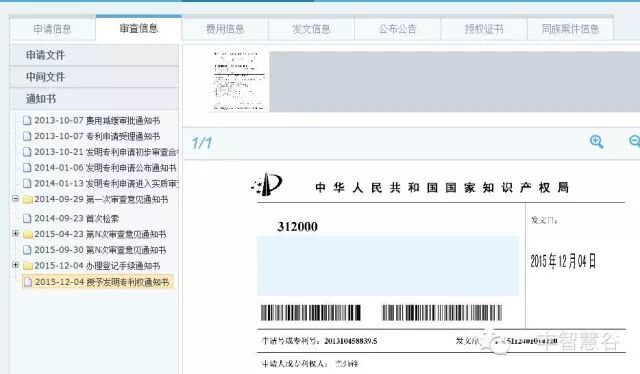Image resolution: width=640 pixels, height=374 pixels.
Task: Collapse the 通知书 section header
Action: pyautogui.click(x=94, y=98)
